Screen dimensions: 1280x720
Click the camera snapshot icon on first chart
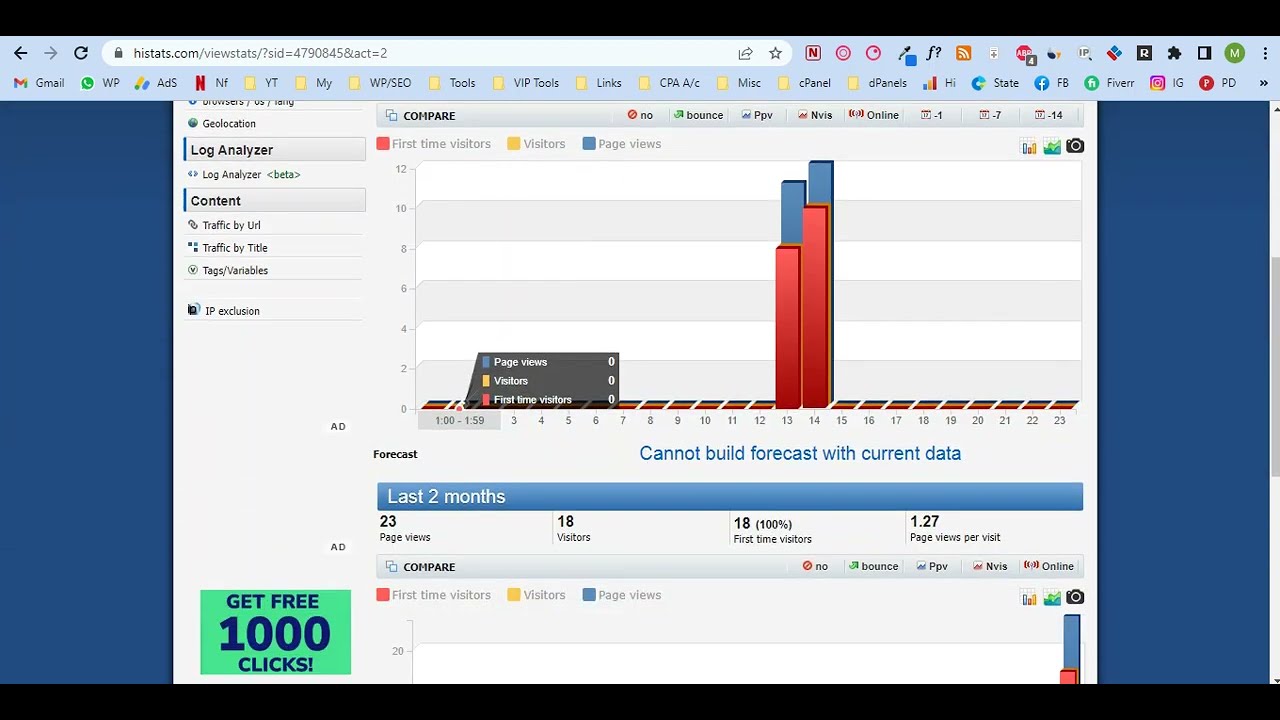tap(1075, 146)
